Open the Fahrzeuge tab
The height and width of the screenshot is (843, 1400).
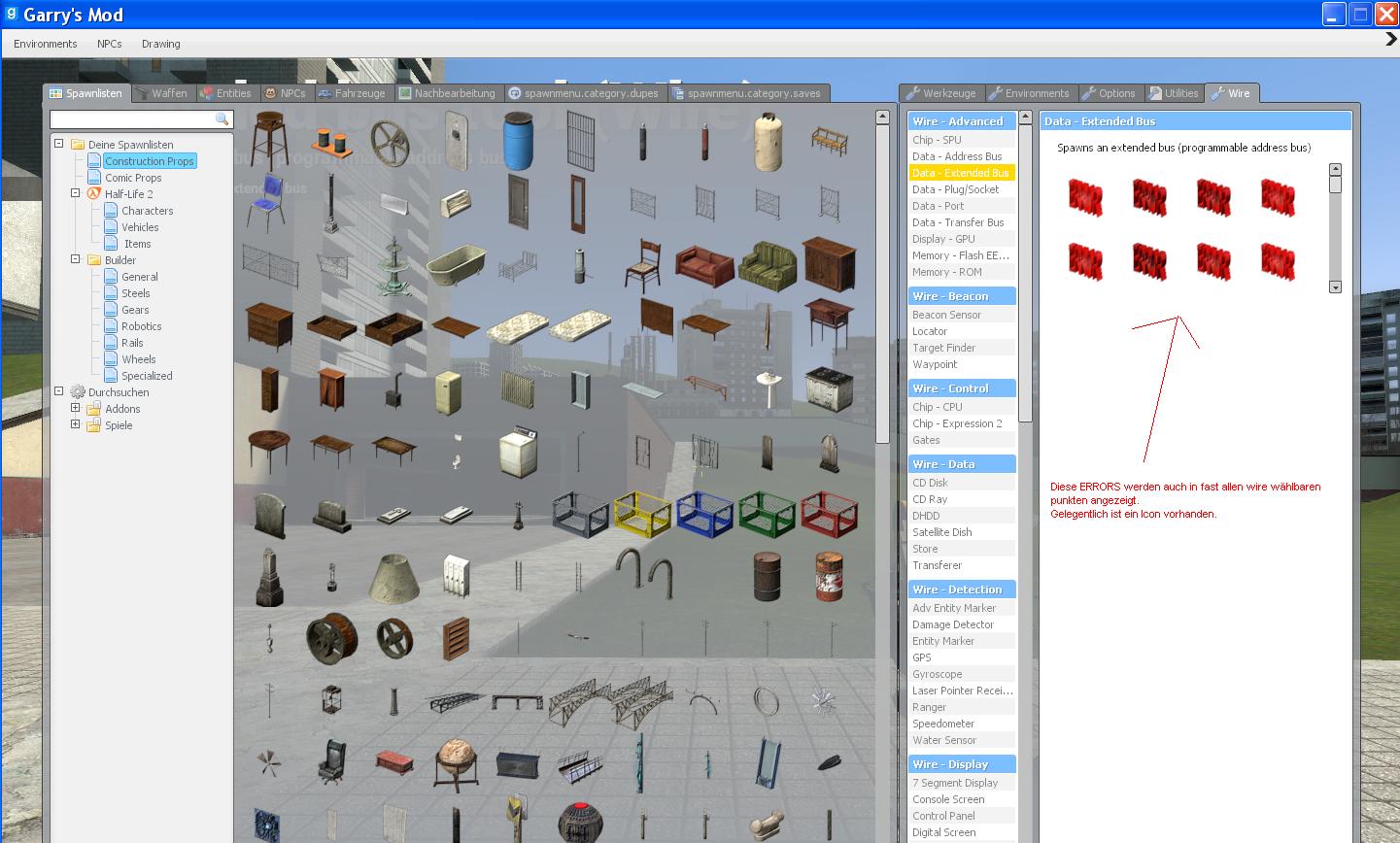point(352,93)
